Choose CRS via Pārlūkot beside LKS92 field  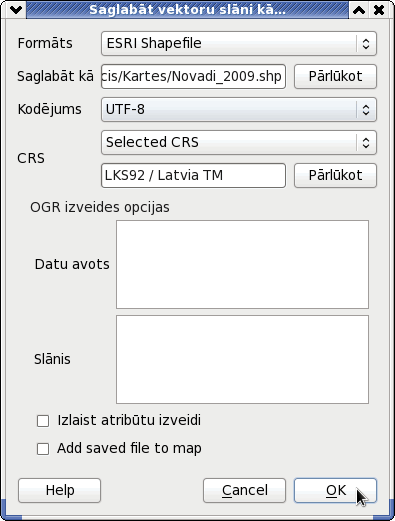335,176
